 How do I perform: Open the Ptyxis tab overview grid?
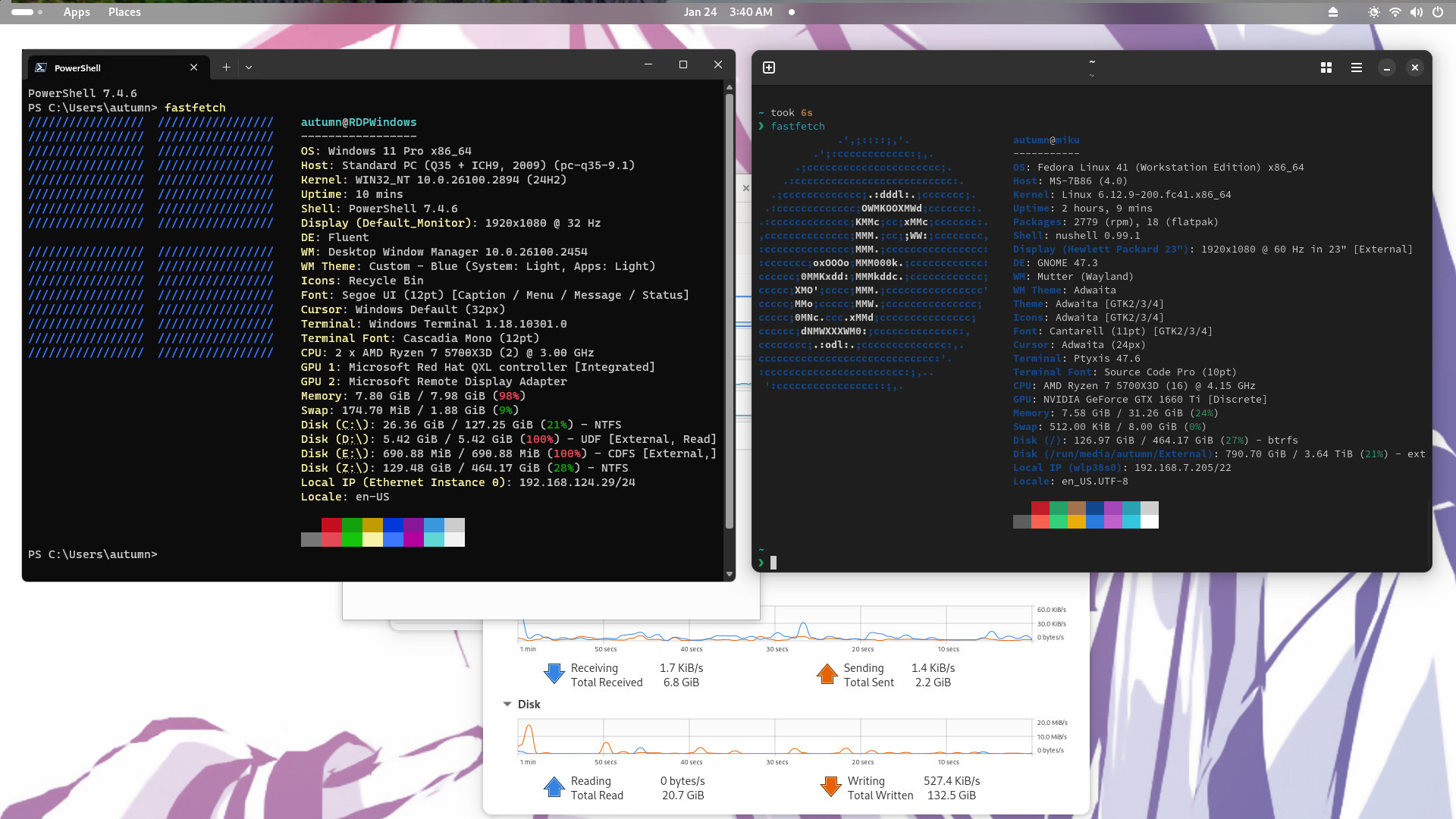[1326, 67]
